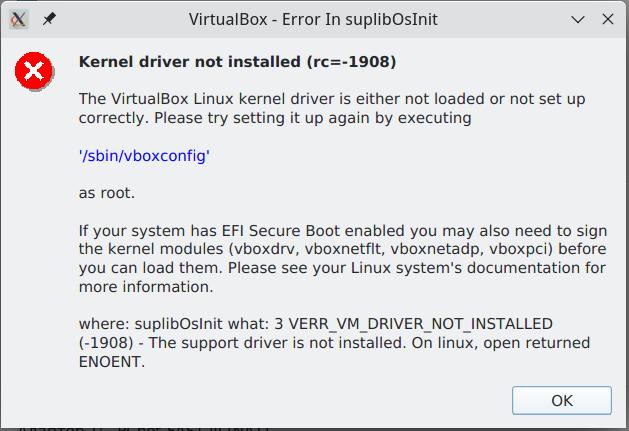The width and height of the screenshot is (629, 431).
Task: Open the X window menu icon
Action: (x=18, y=19)
